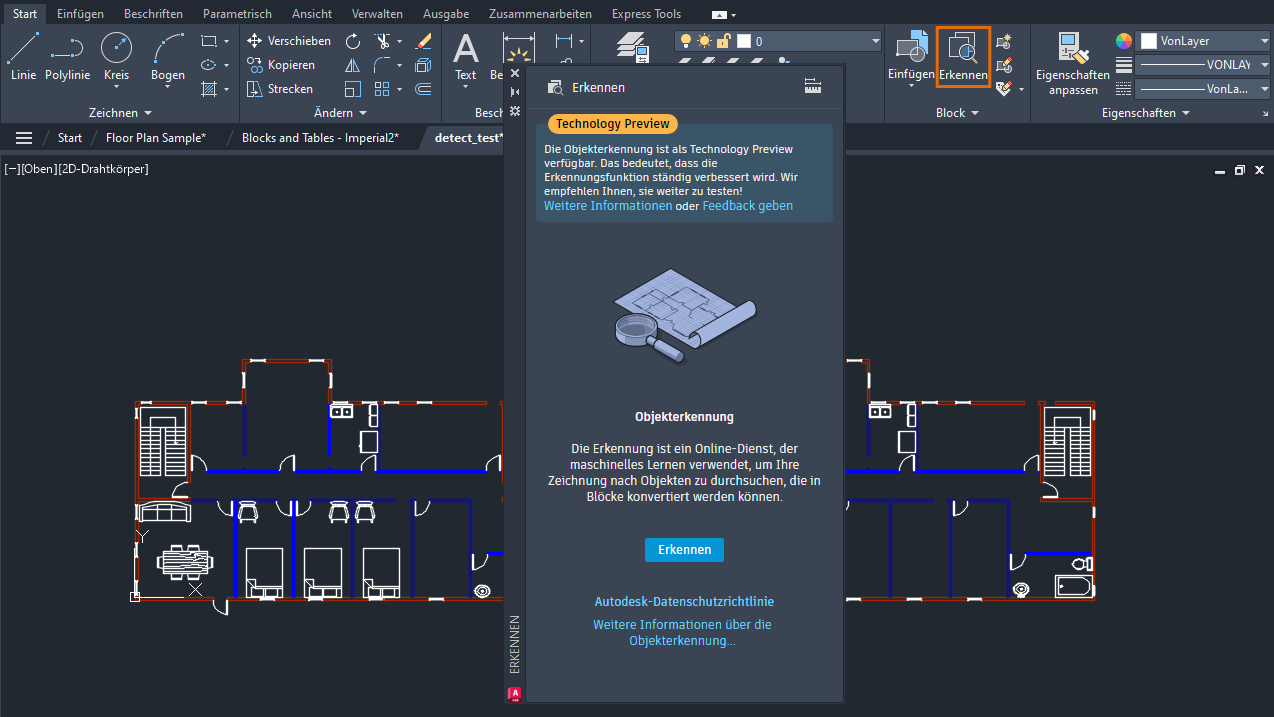Screen dimensions: 1274x717
Task: Open the Zusammenarbeiten ribbon tab
Action: pyautogui.click(x=540, y=14)
